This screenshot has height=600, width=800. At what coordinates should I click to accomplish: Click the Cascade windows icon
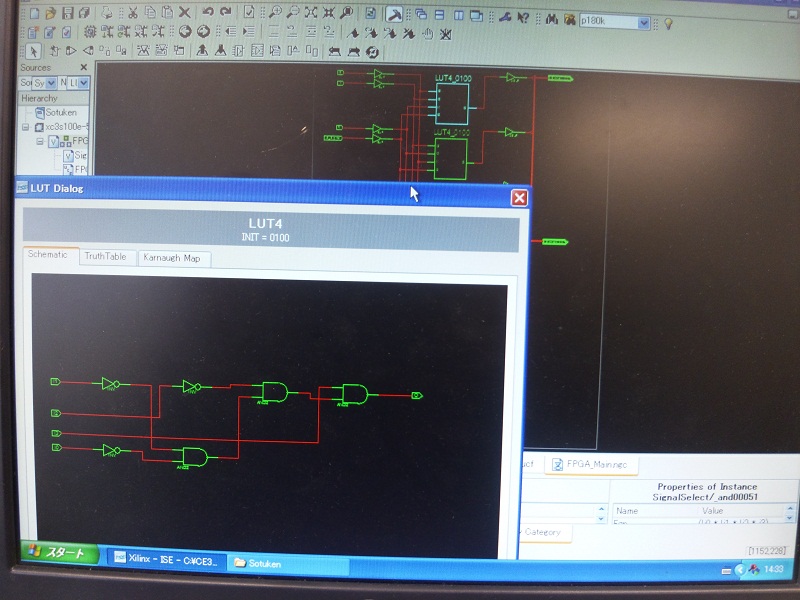point(421,14)
